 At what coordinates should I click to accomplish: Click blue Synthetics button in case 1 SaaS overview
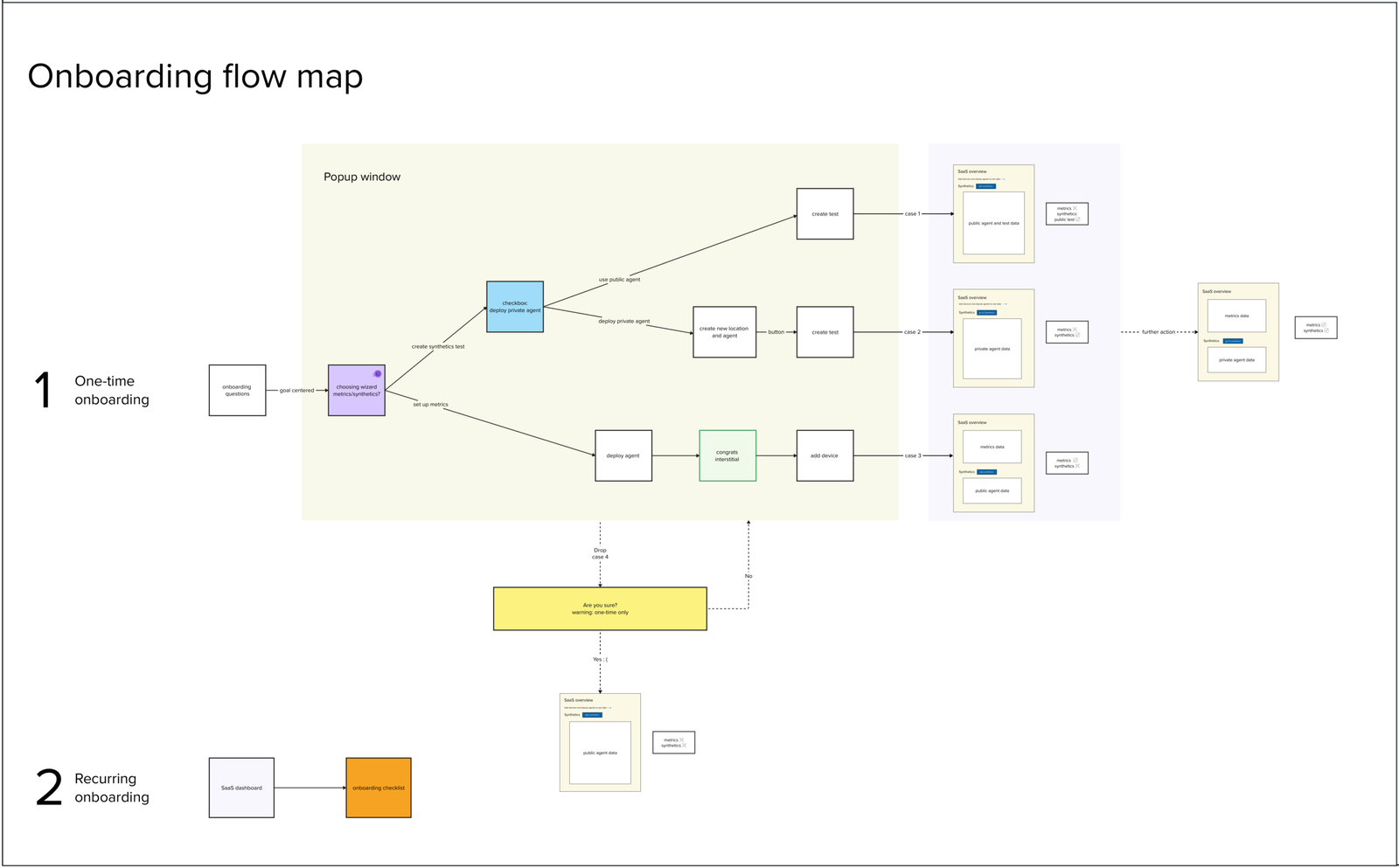[x=985, y=186]
